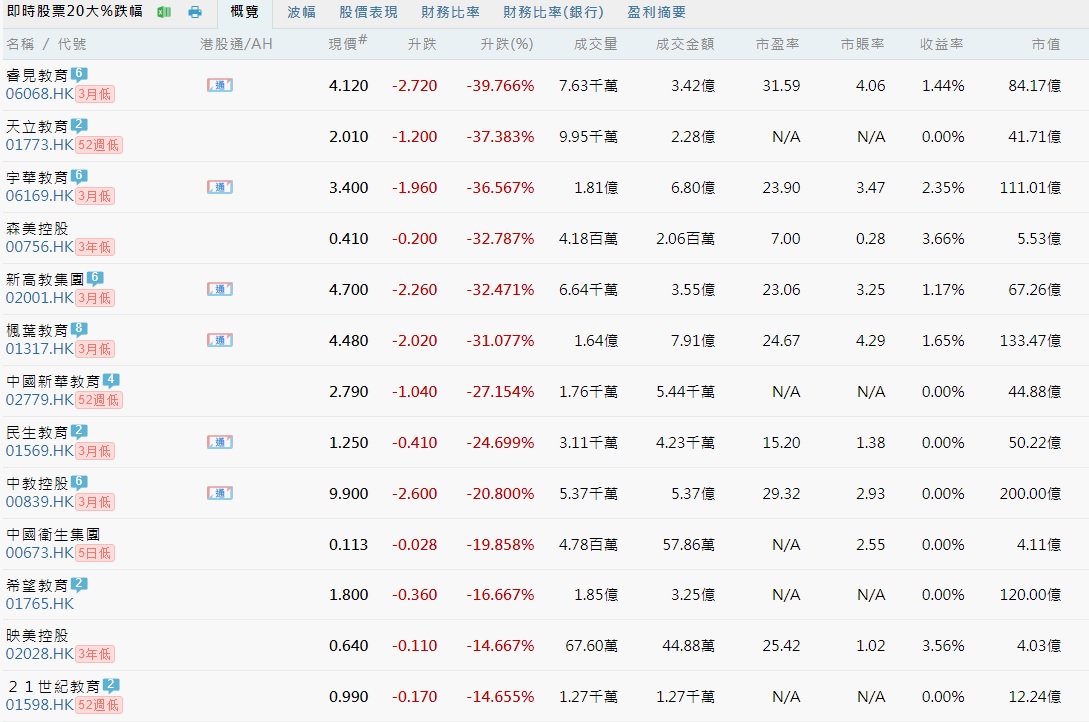The image size is (1089, 722).
Task: Click the 收益率 column header
Action: pyautogui.click(x=942, y=44)
